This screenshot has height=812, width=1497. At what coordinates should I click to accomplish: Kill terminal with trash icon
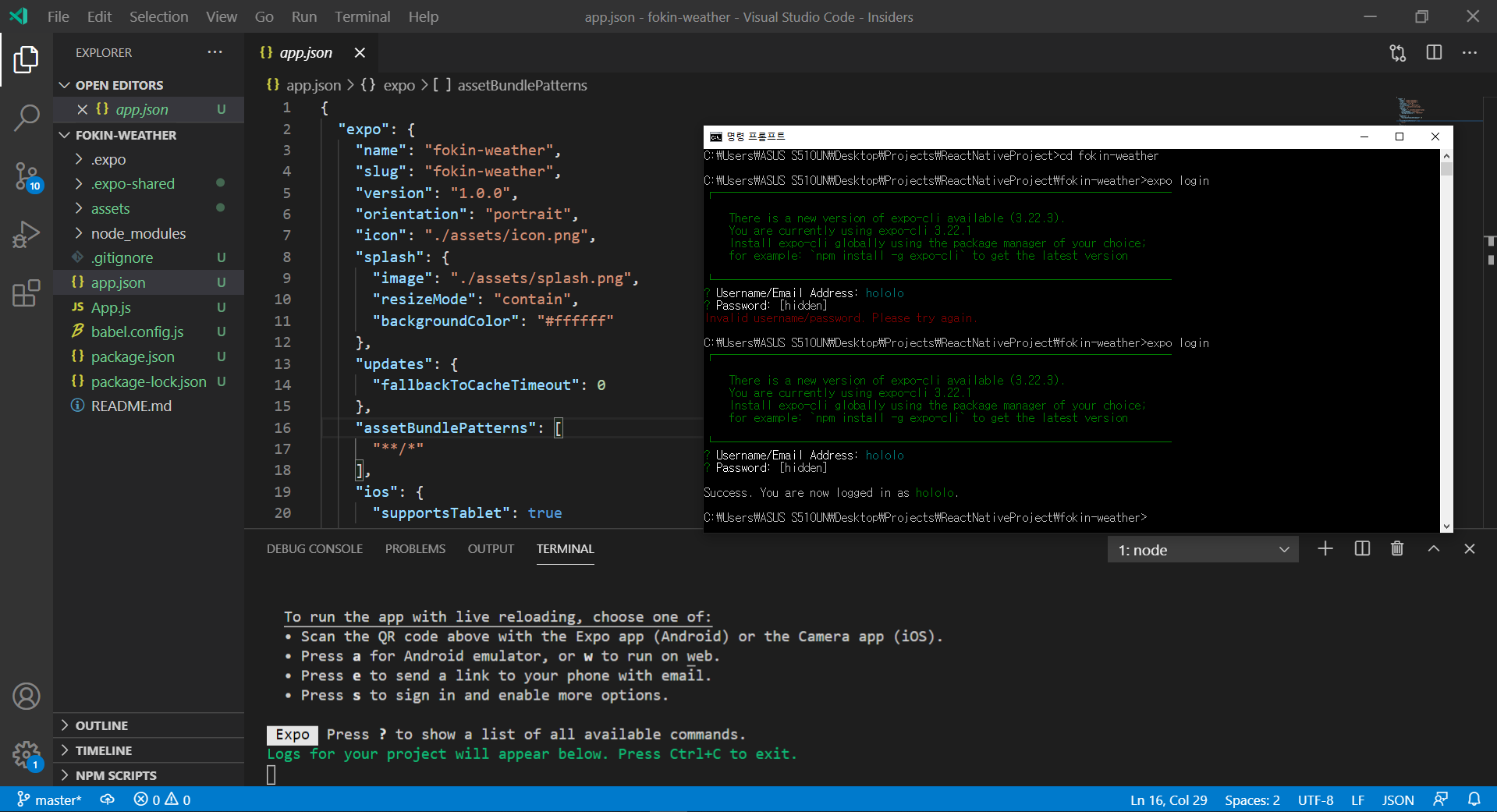point(1397,548)
